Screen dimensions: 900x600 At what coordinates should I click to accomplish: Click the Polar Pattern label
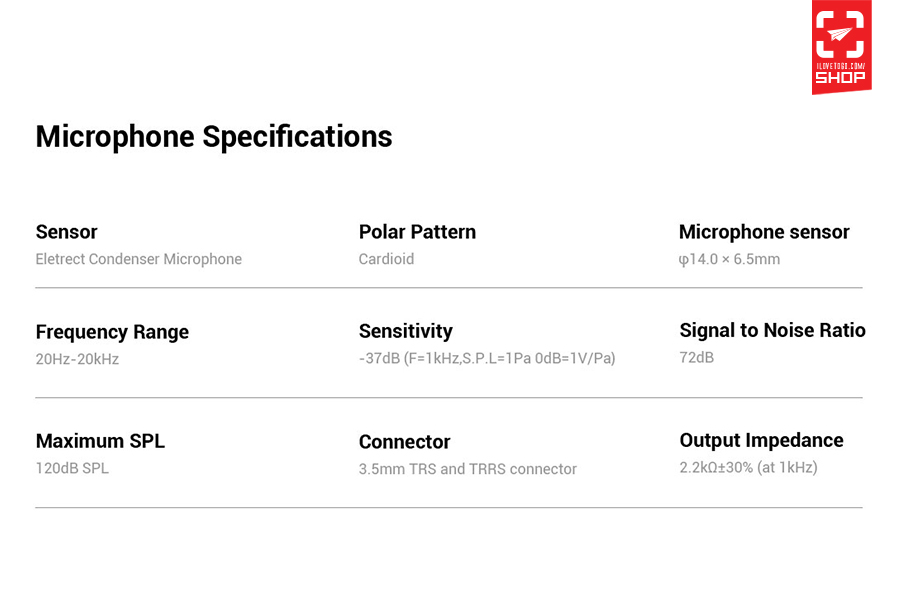pos(417,232)
